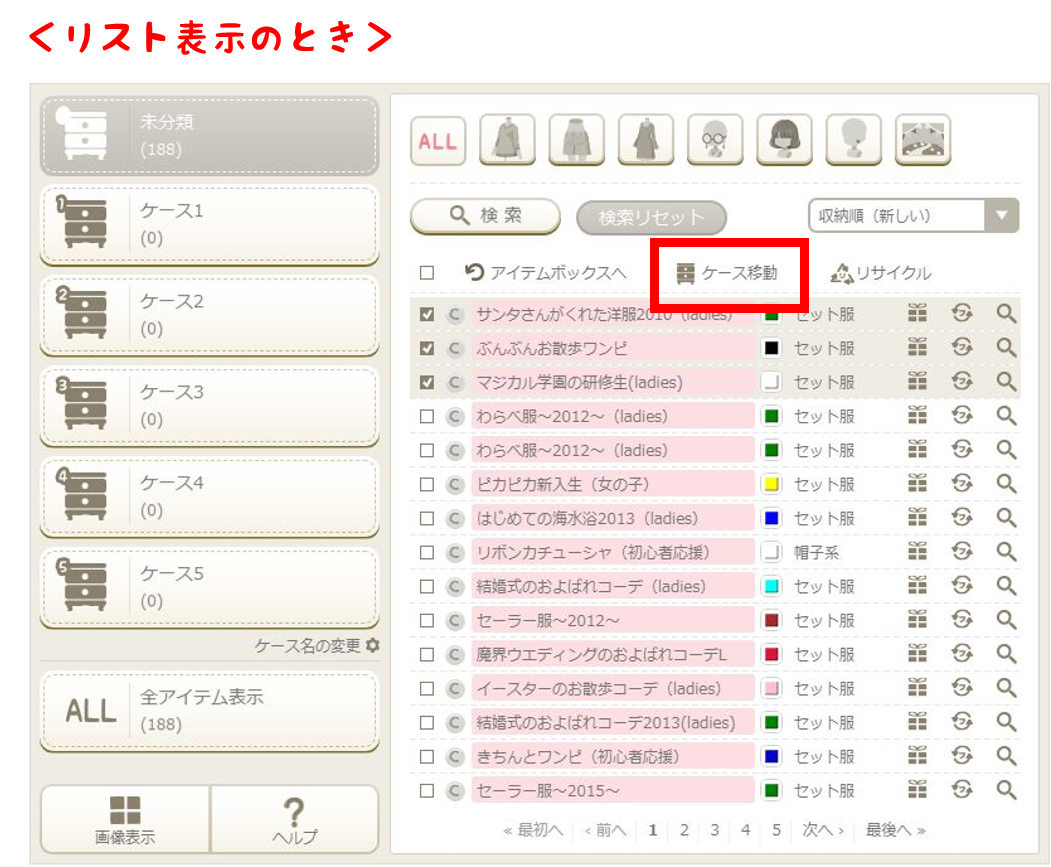Screen dimensions: 1051x867
Task: Filter by skirt bottoms category icon
Action: click(x=576, y=140)
